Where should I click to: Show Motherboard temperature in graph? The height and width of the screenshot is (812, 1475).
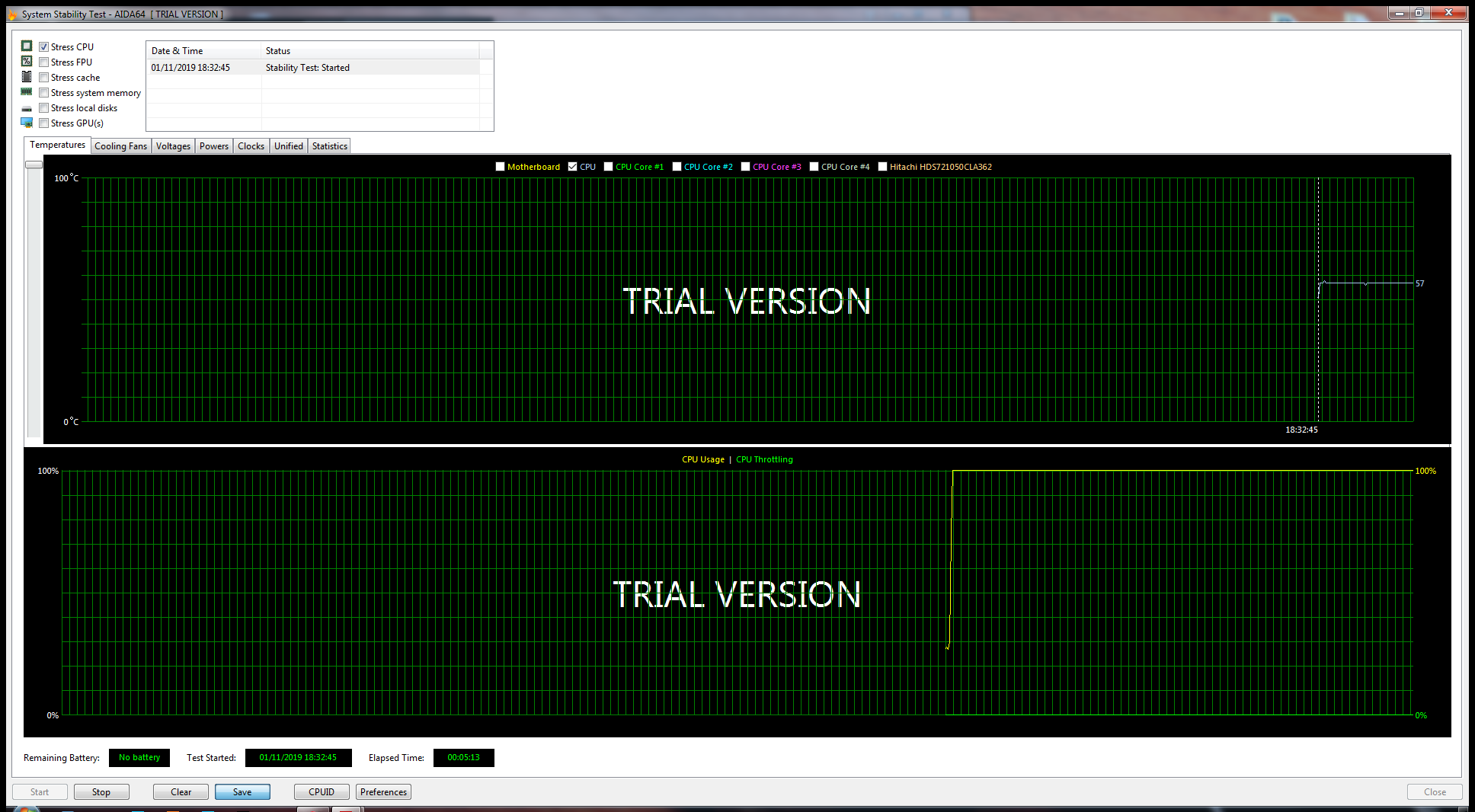[501, 167]
